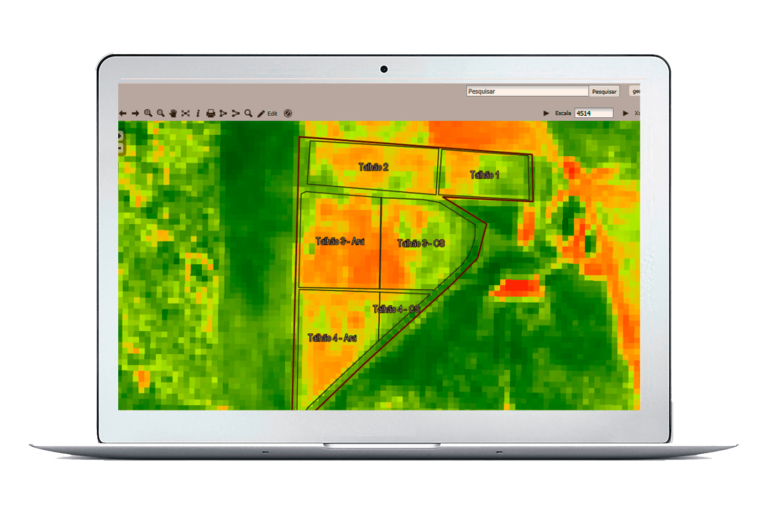Click the Escala value field 4514

pyautogui.click(x=594, y=114)
